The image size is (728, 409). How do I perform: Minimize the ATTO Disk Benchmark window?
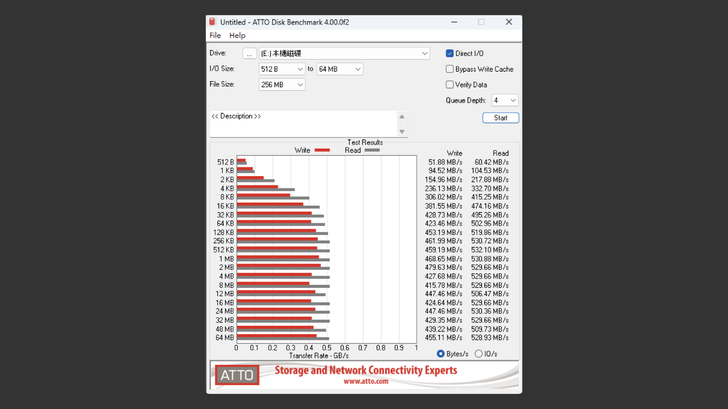[x=453, y=22]
